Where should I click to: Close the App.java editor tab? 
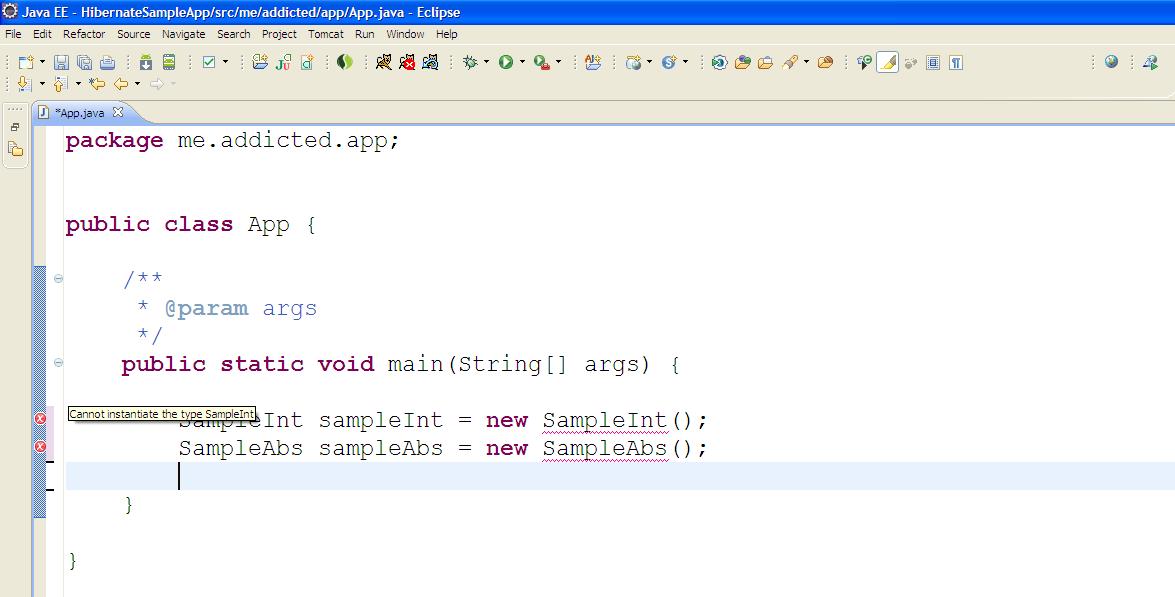point(118,112)
